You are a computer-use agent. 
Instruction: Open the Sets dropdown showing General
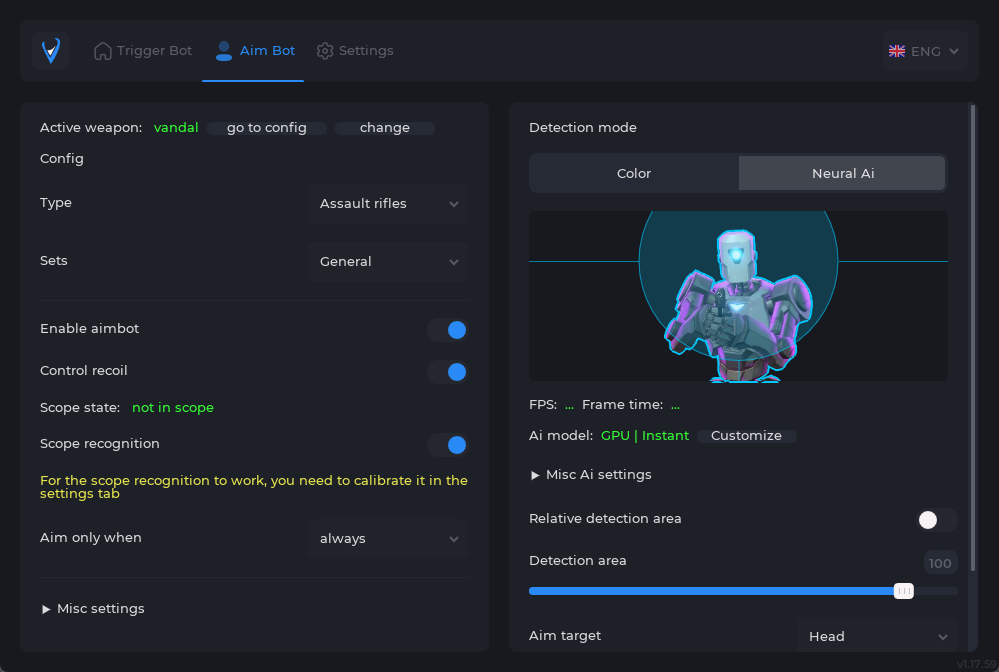click(388, 262)
